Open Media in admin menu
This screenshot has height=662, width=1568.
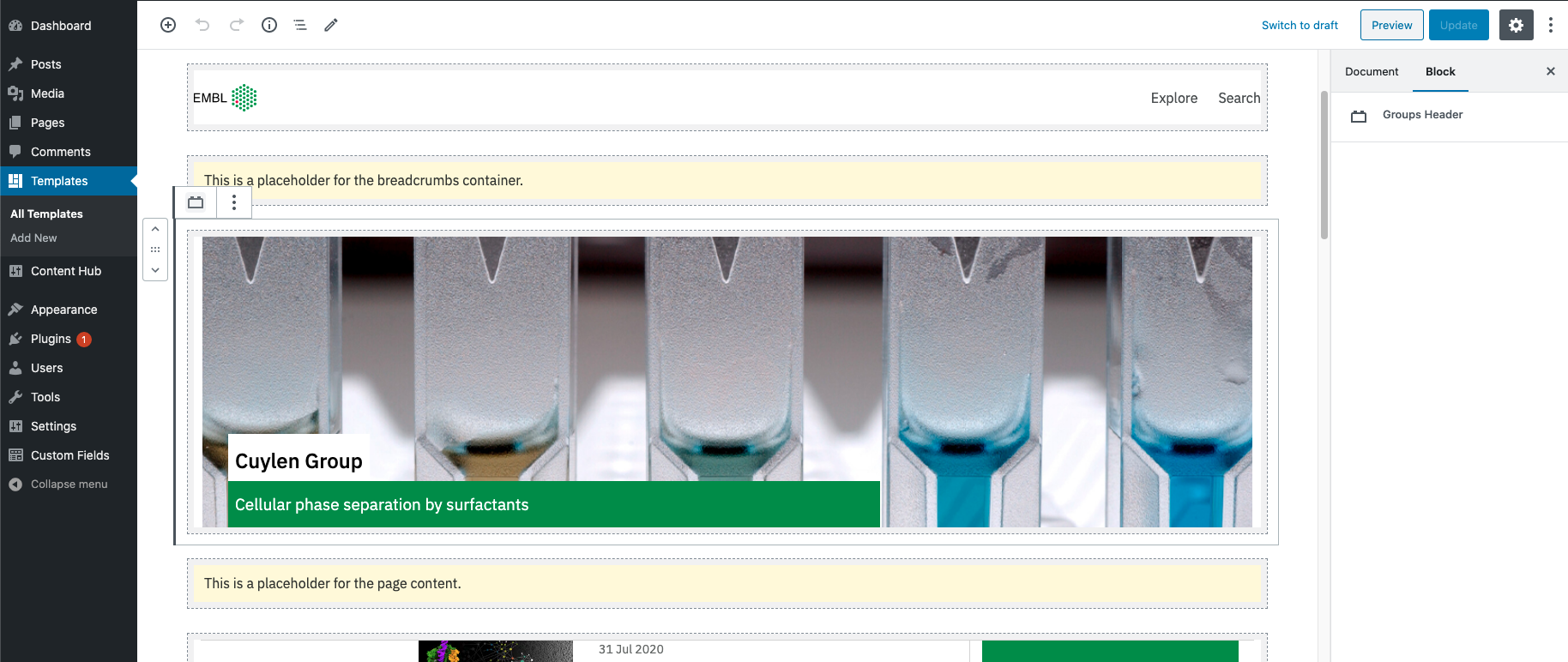pyautogui.click(x=69, y=93)
